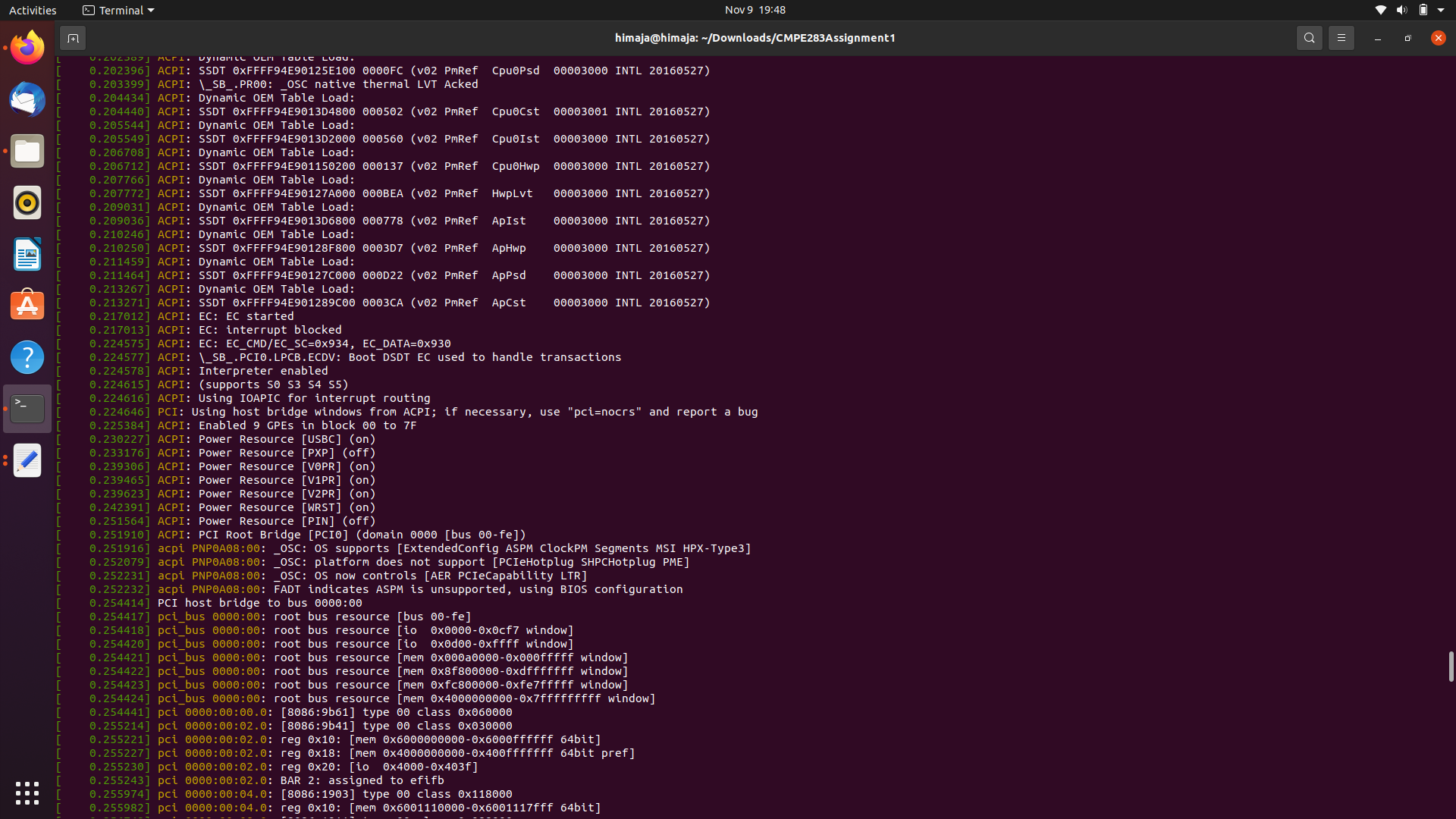Open the terminal hamburger menu

[x=1341, y=38]
